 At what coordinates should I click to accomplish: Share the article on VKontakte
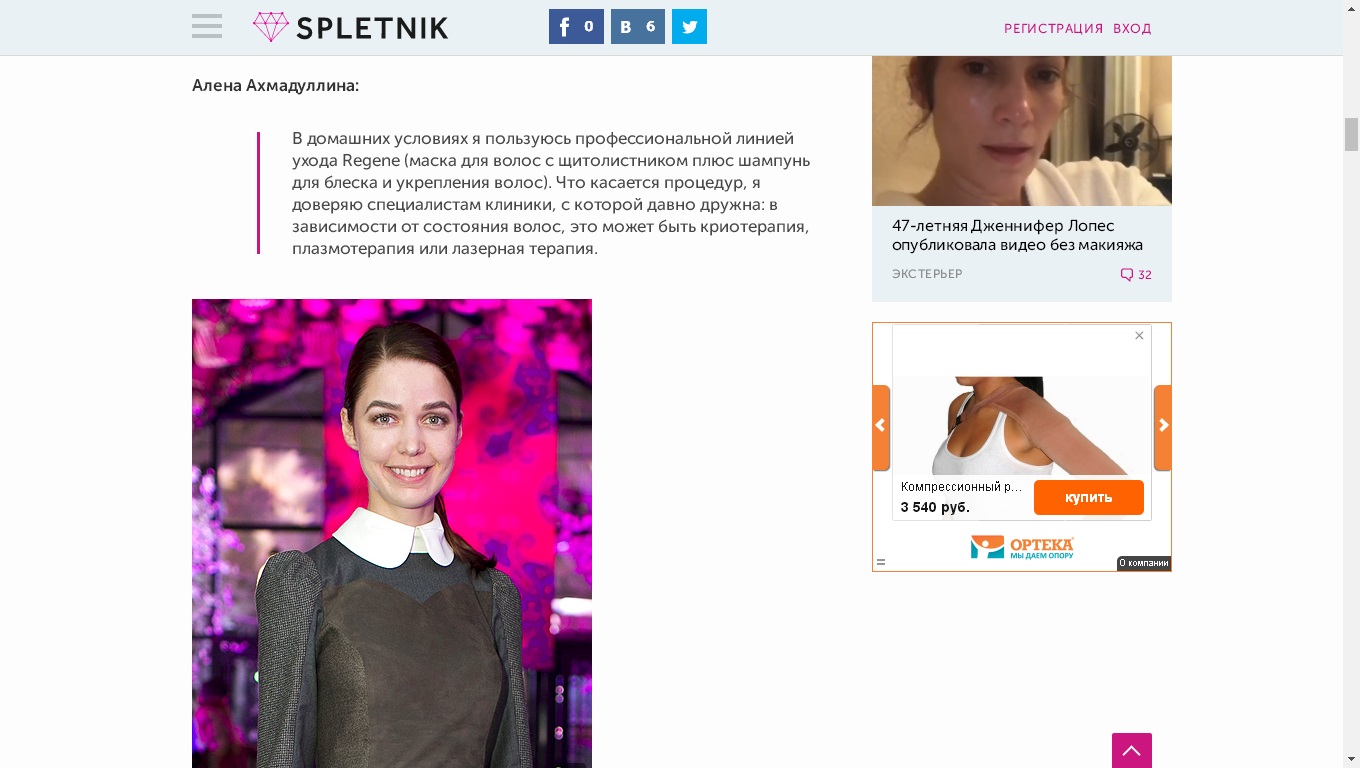click(x=638, y=27)
